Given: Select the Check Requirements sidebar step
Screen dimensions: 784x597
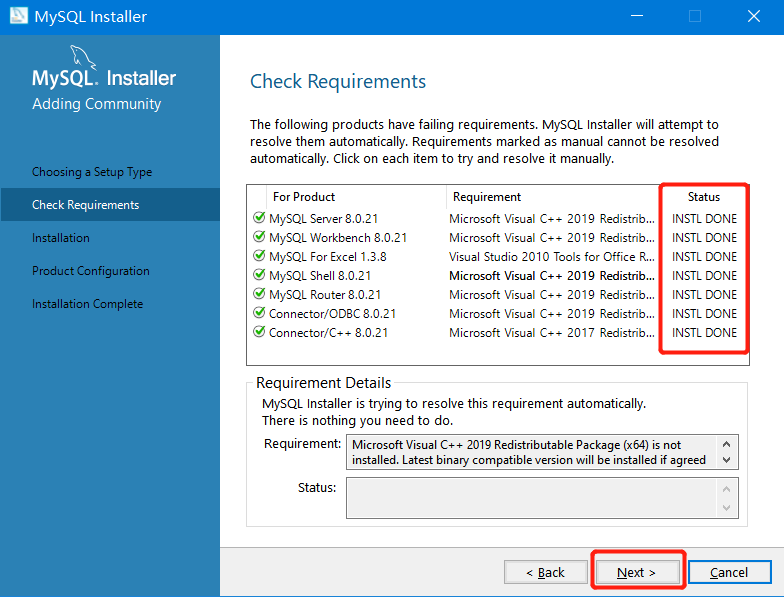Looking at the screenshot, I should (86, 205).
